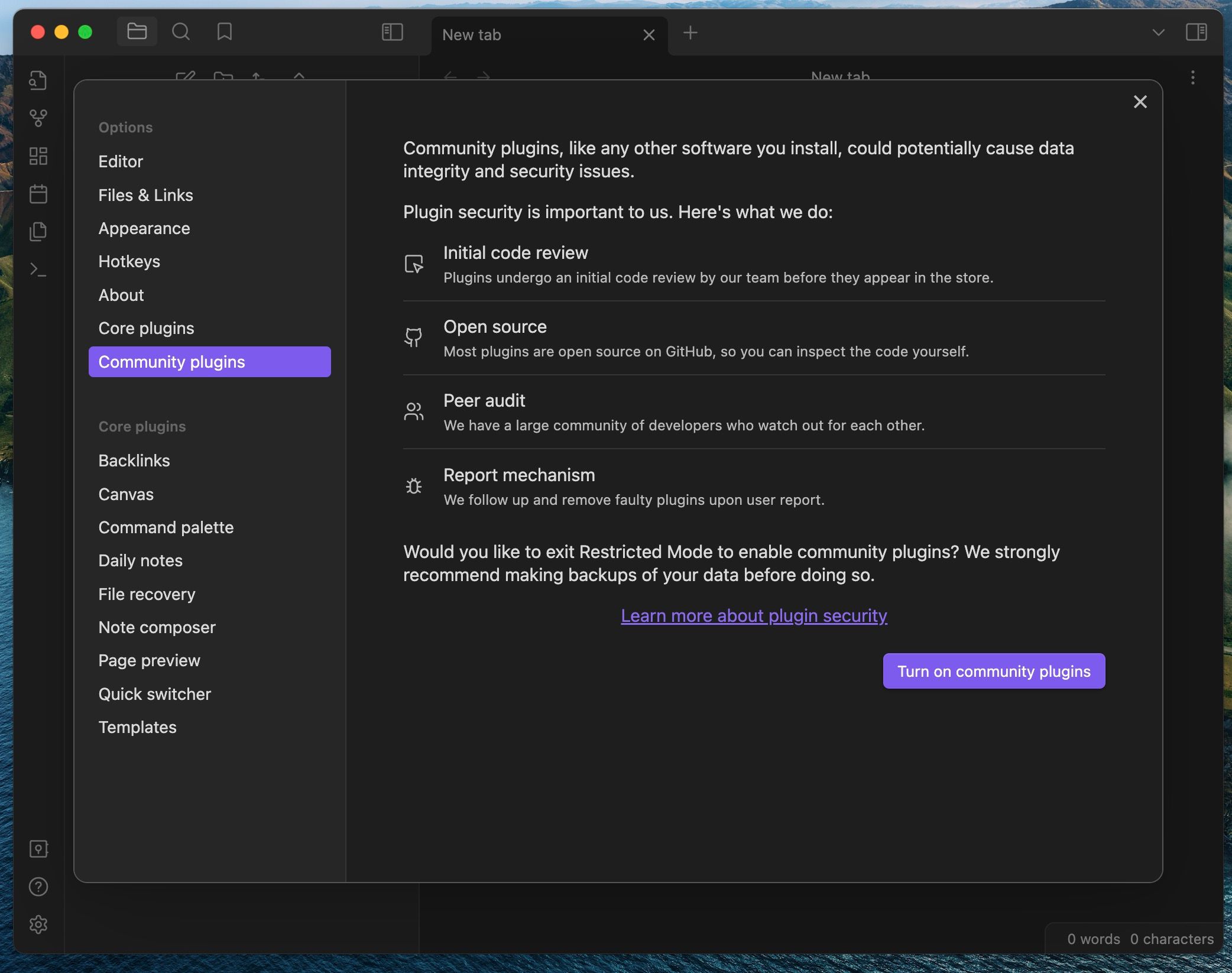
Task: Open bookmarks from the top toolbar
Action: tap(224, 33)
